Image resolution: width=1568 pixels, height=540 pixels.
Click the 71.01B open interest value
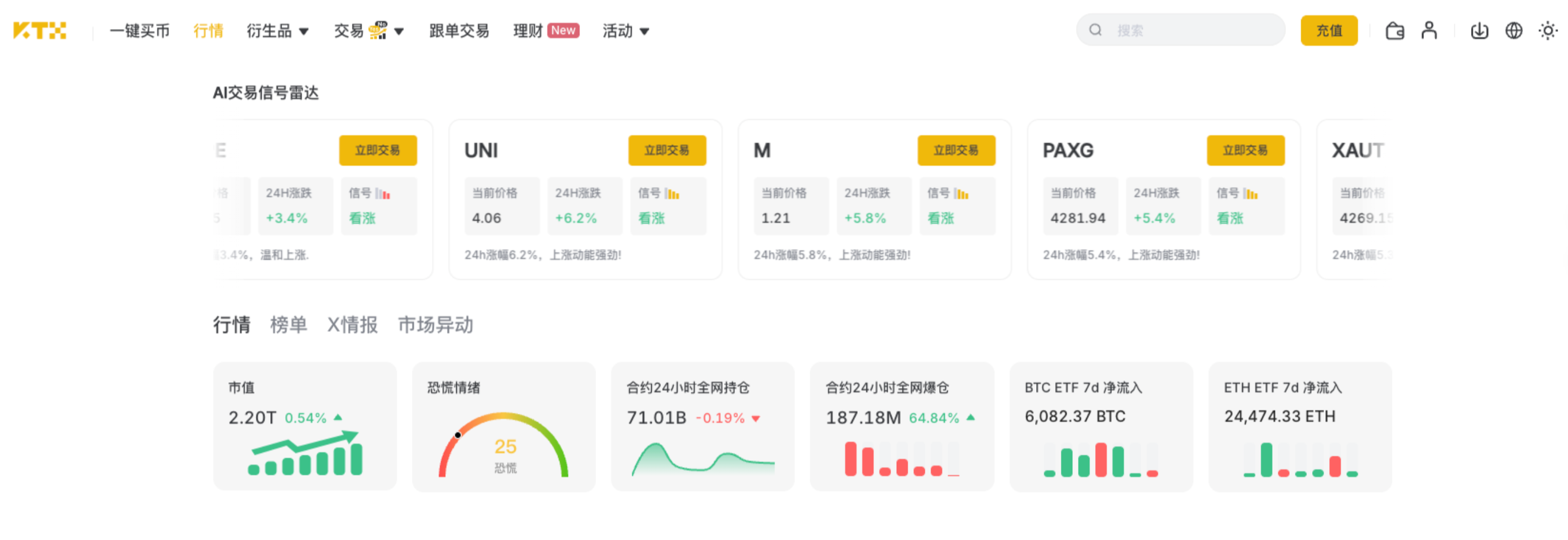pyautogui.click(x=657, y=418)
